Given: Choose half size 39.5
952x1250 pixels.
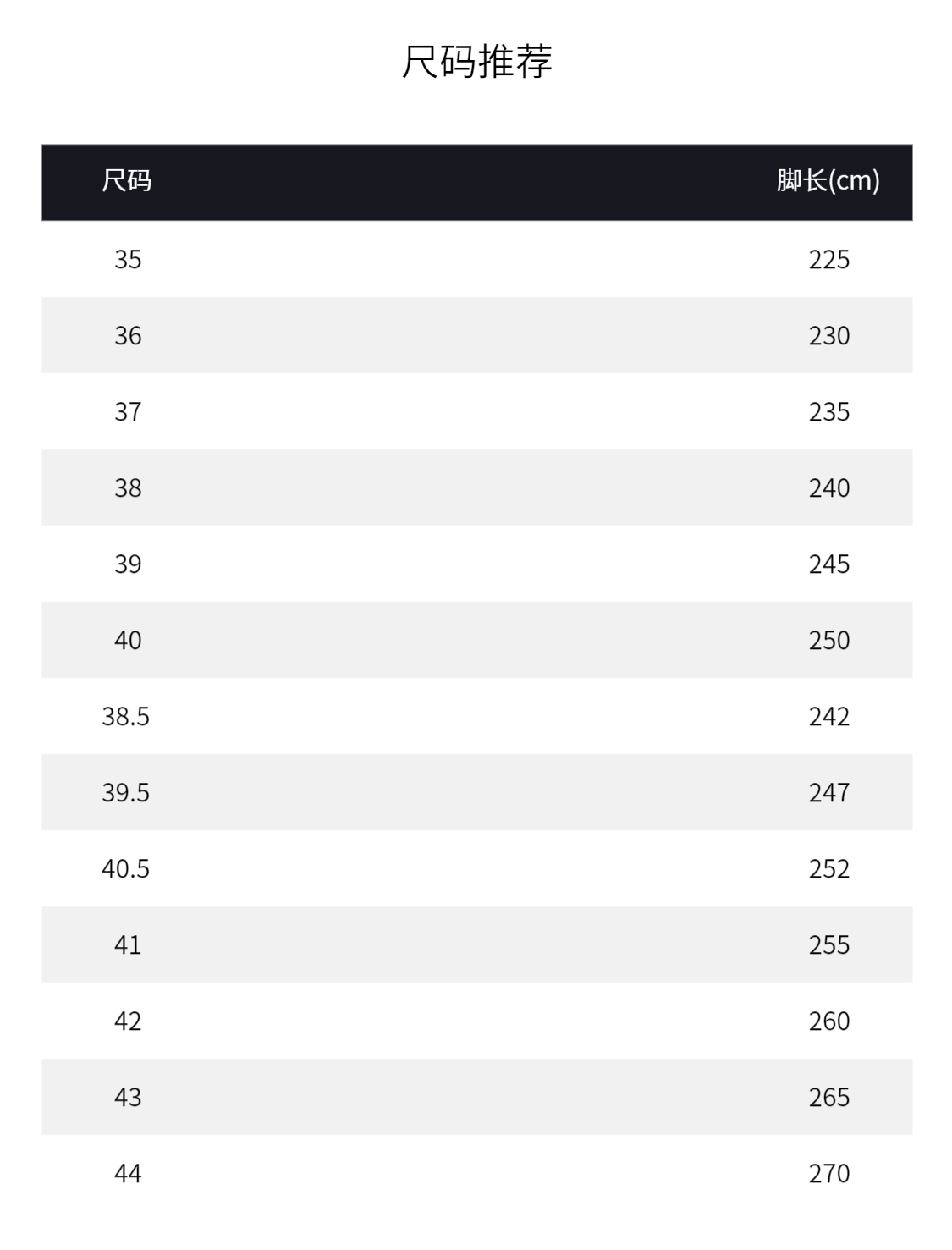Looking at the screenshot, I should 125,792.
